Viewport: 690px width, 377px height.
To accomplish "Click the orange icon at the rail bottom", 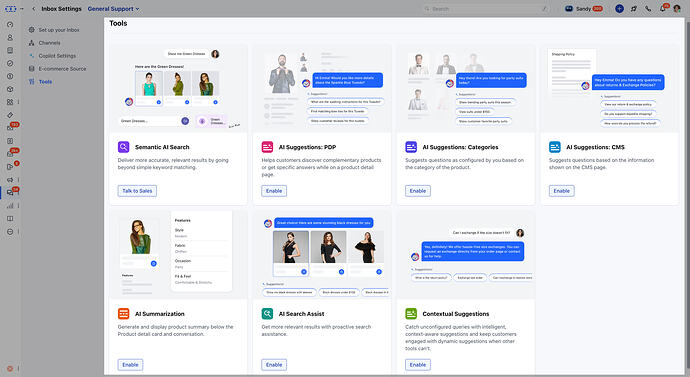I will [10, 368].
